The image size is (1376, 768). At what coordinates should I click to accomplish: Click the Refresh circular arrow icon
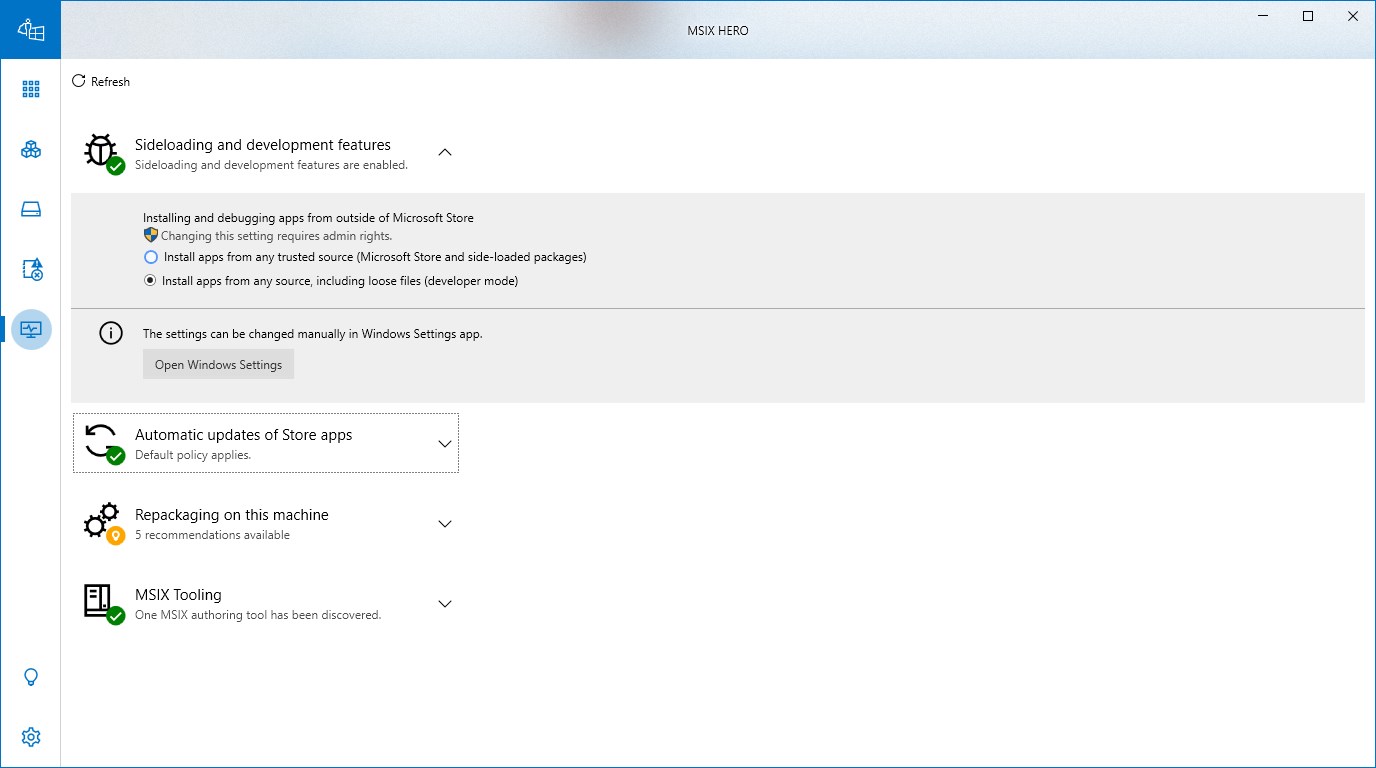(79, 81)
